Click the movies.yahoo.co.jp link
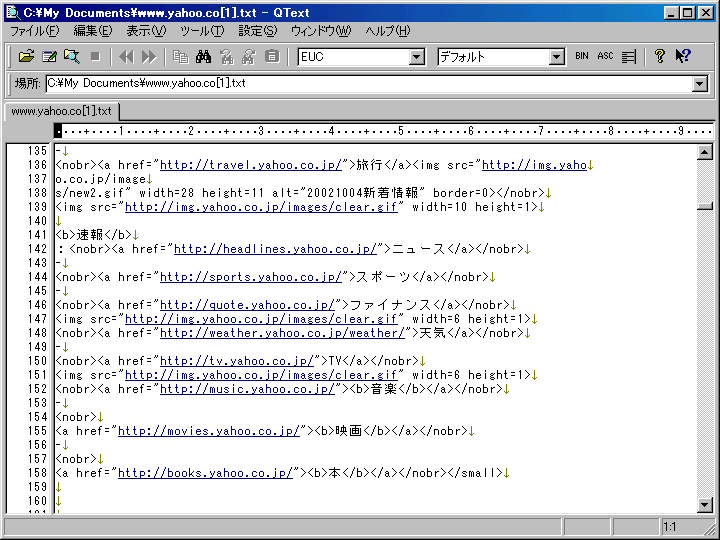Viewport: 720px width, 540px height. tap(208, 431)
